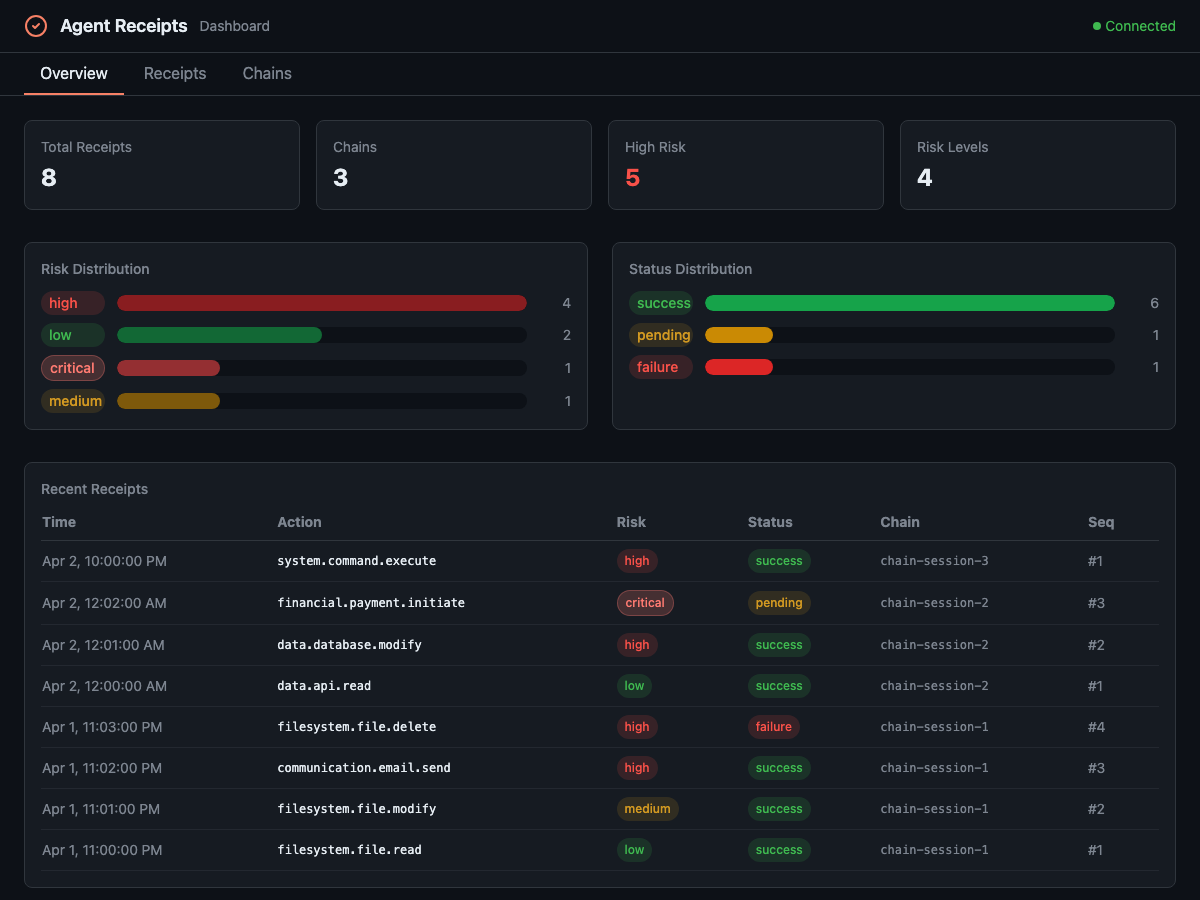Click the success distribution progress bar
The image size is (1200, 900).
click(910, 302)
